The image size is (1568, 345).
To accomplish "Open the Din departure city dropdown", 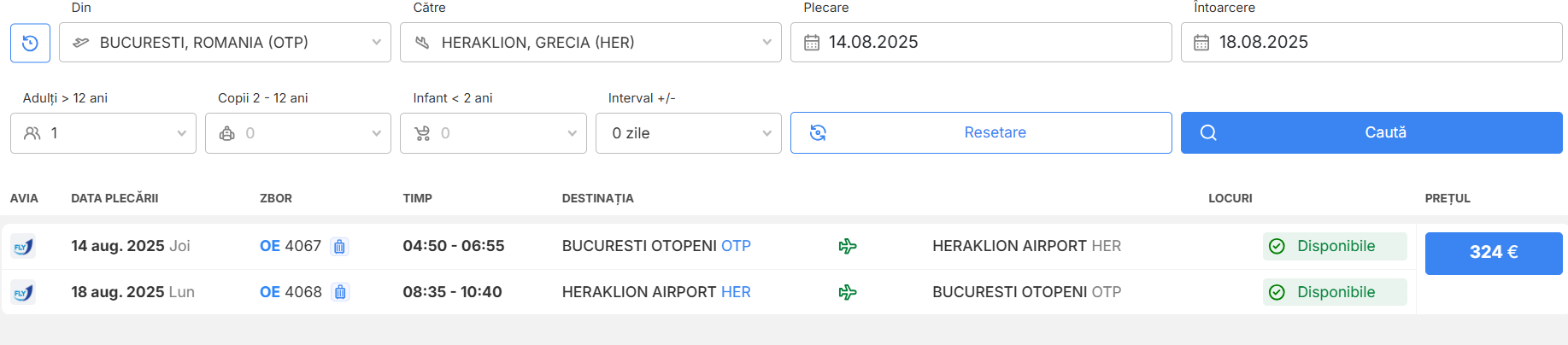I will 225,43.
